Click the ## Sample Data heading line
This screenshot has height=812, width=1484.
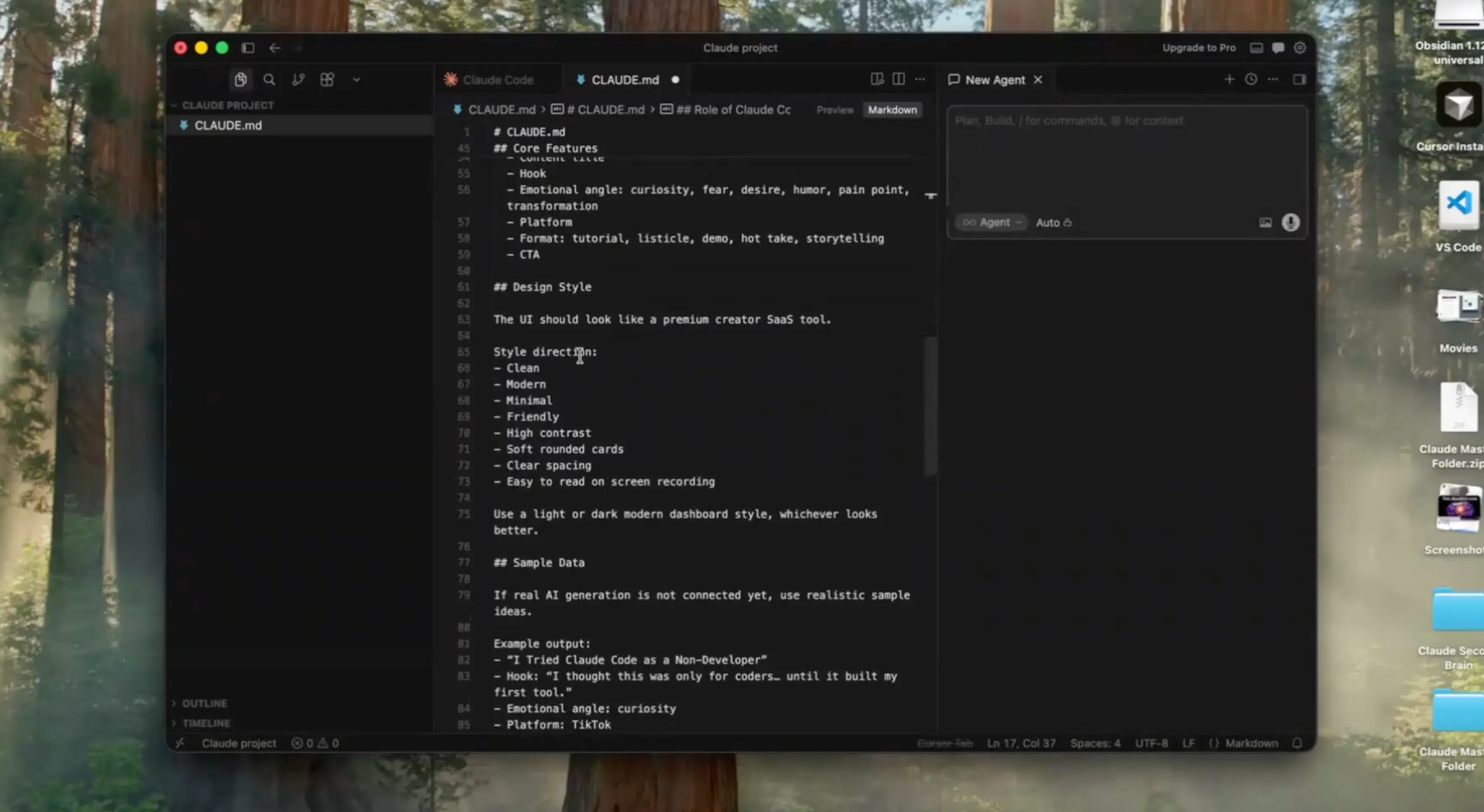click(x=539, y=563)
